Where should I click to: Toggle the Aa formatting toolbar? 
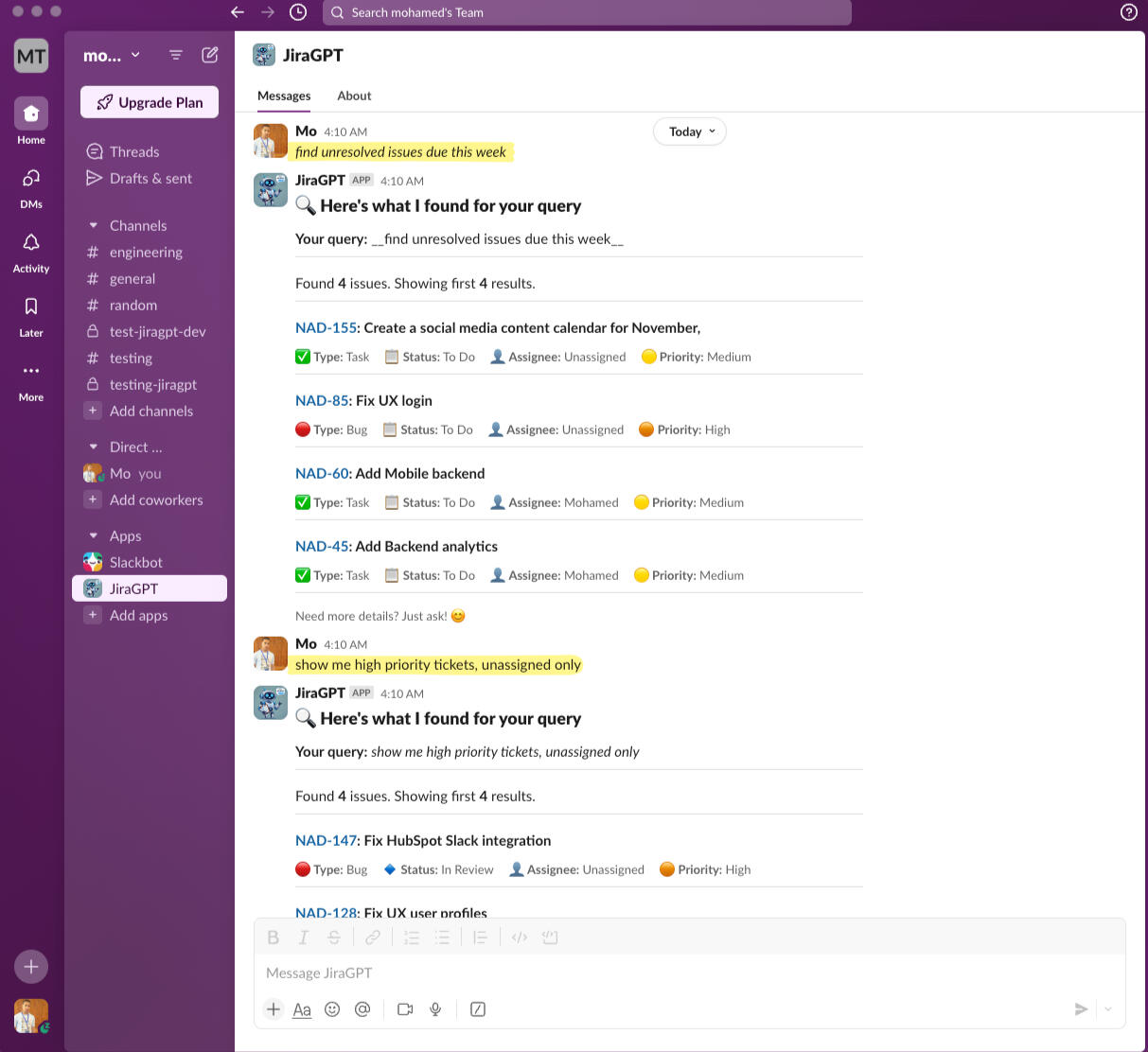pyautogui.click(x=302, y=1009)
